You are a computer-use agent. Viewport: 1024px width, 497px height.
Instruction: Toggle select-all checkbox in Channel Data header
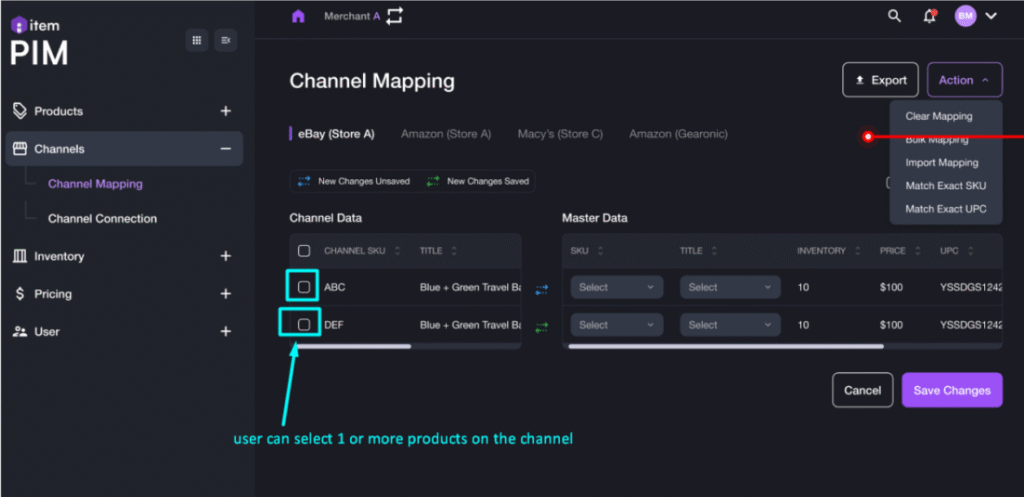304,251
